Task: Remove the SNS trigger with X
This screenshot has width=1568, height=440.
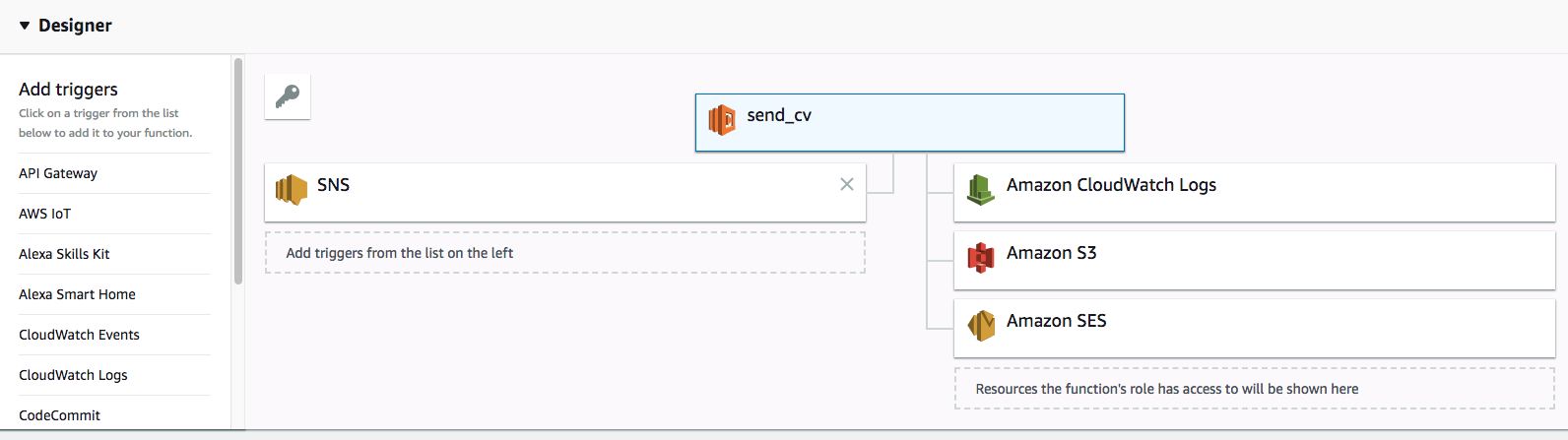Action: coord(846,184)
